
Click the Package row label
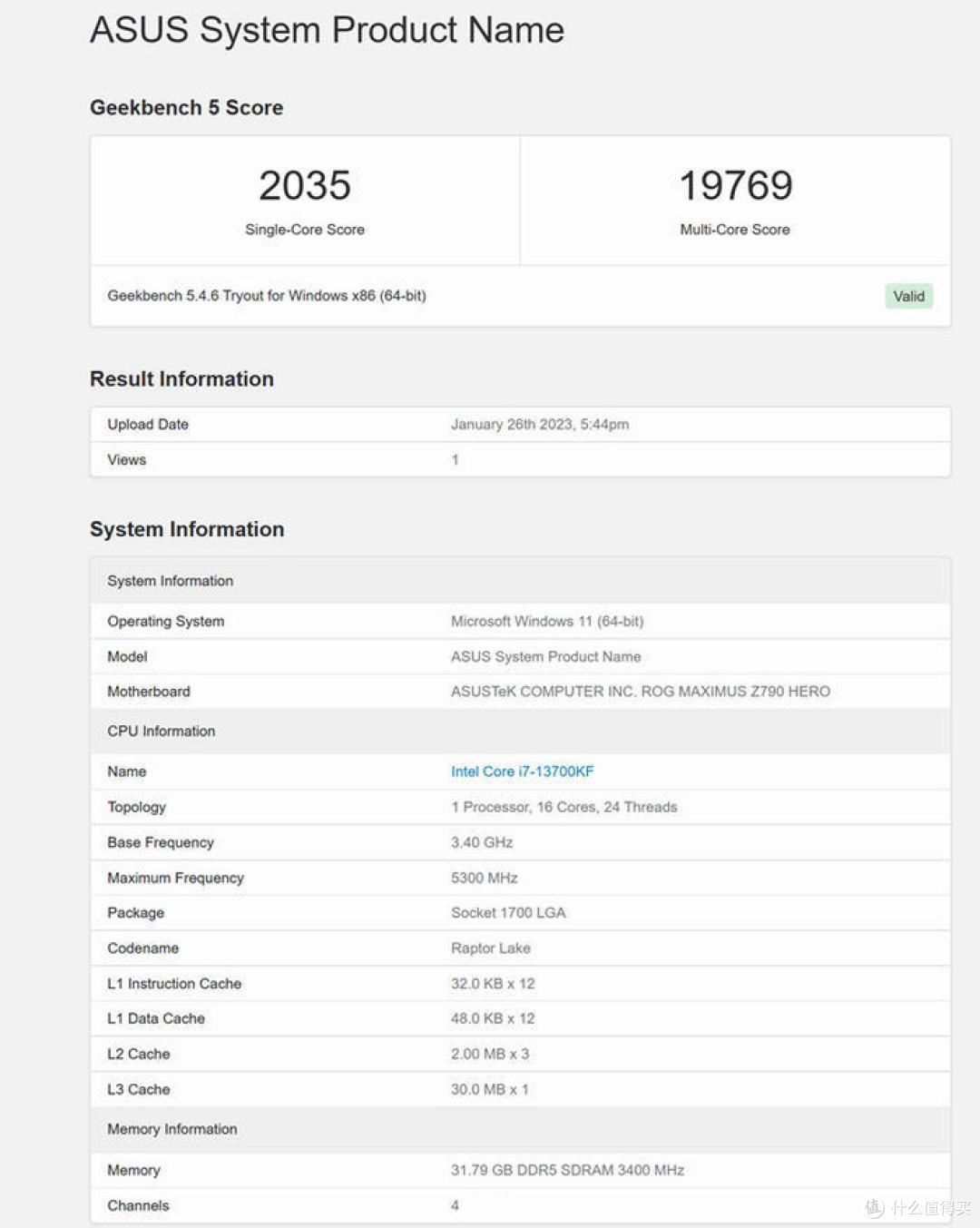click(x=136, y=913)
